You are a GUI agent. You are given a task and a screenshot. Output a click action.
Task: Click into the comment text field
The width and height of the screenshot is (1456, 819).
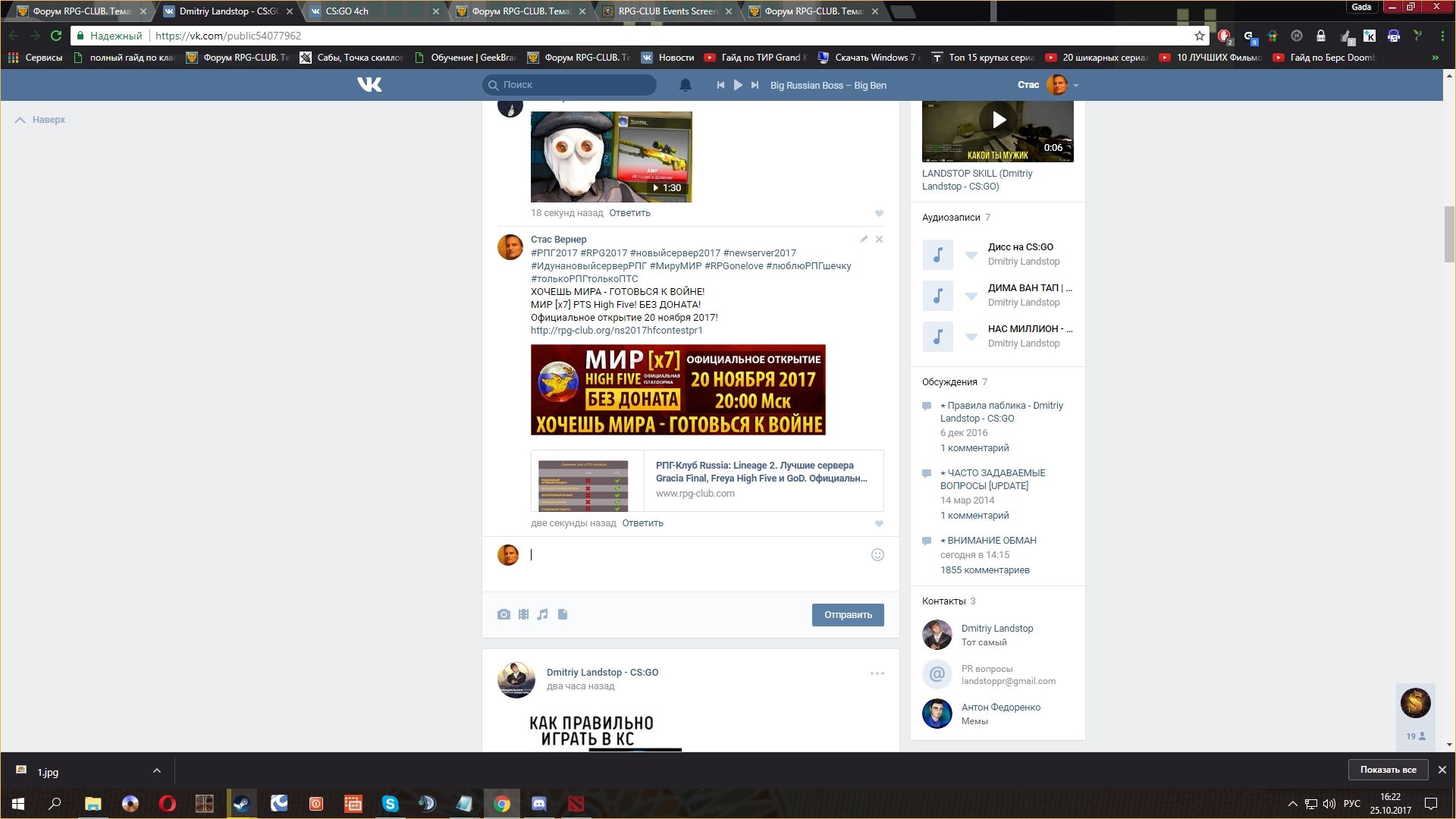pos(698,555)
